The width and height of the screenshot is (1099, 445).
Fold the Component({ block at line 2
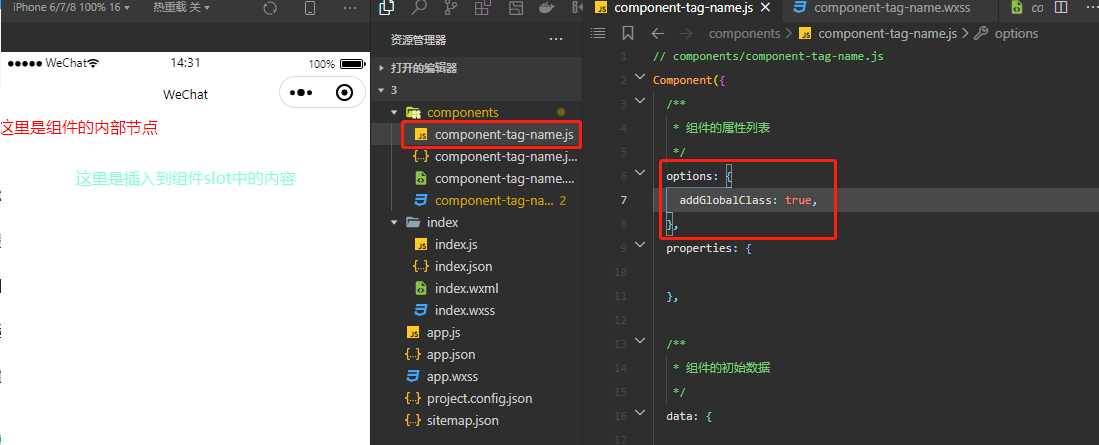639,76
